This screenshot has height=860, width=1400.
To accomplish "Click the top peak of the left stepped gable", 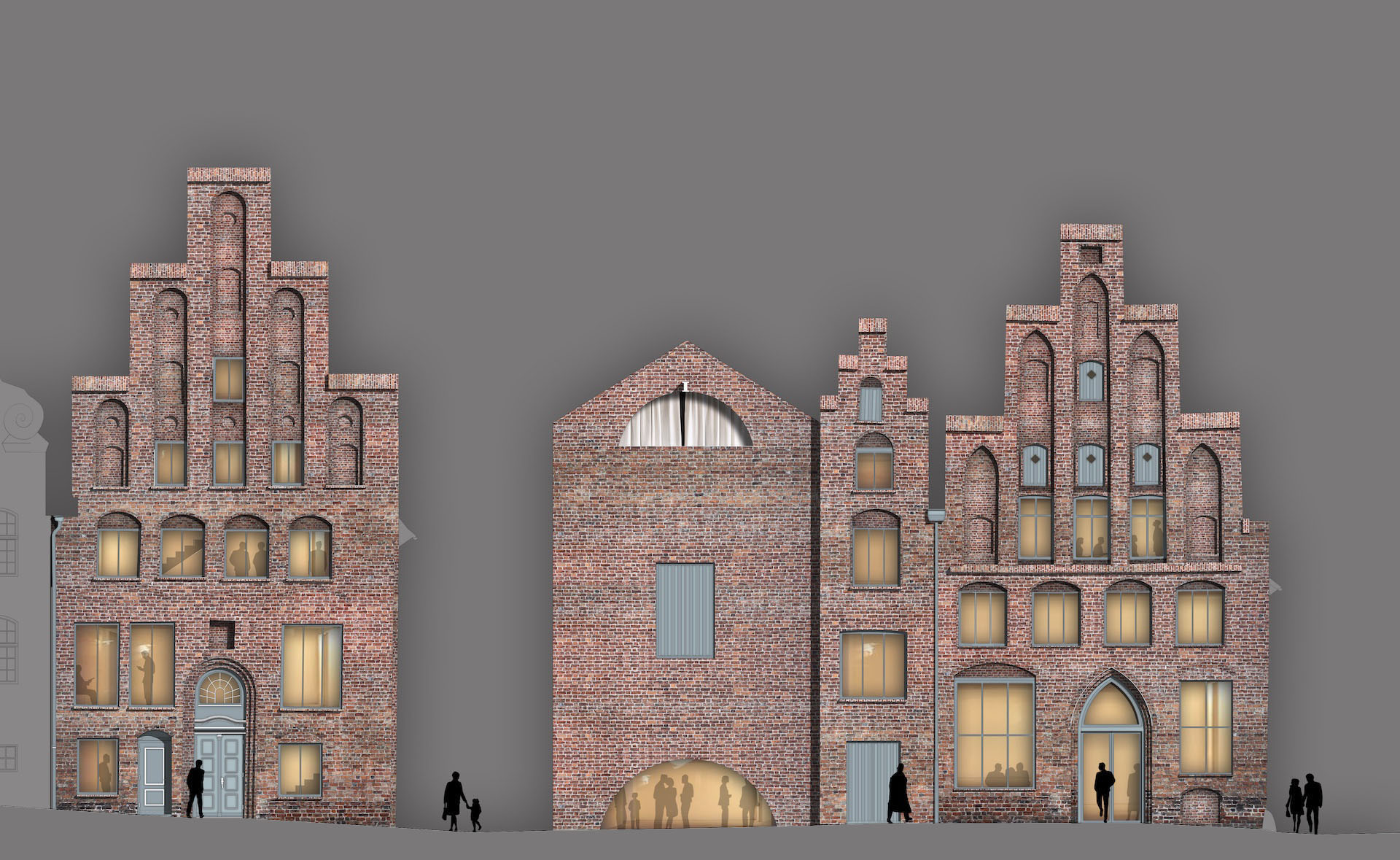I will point(229,175).
